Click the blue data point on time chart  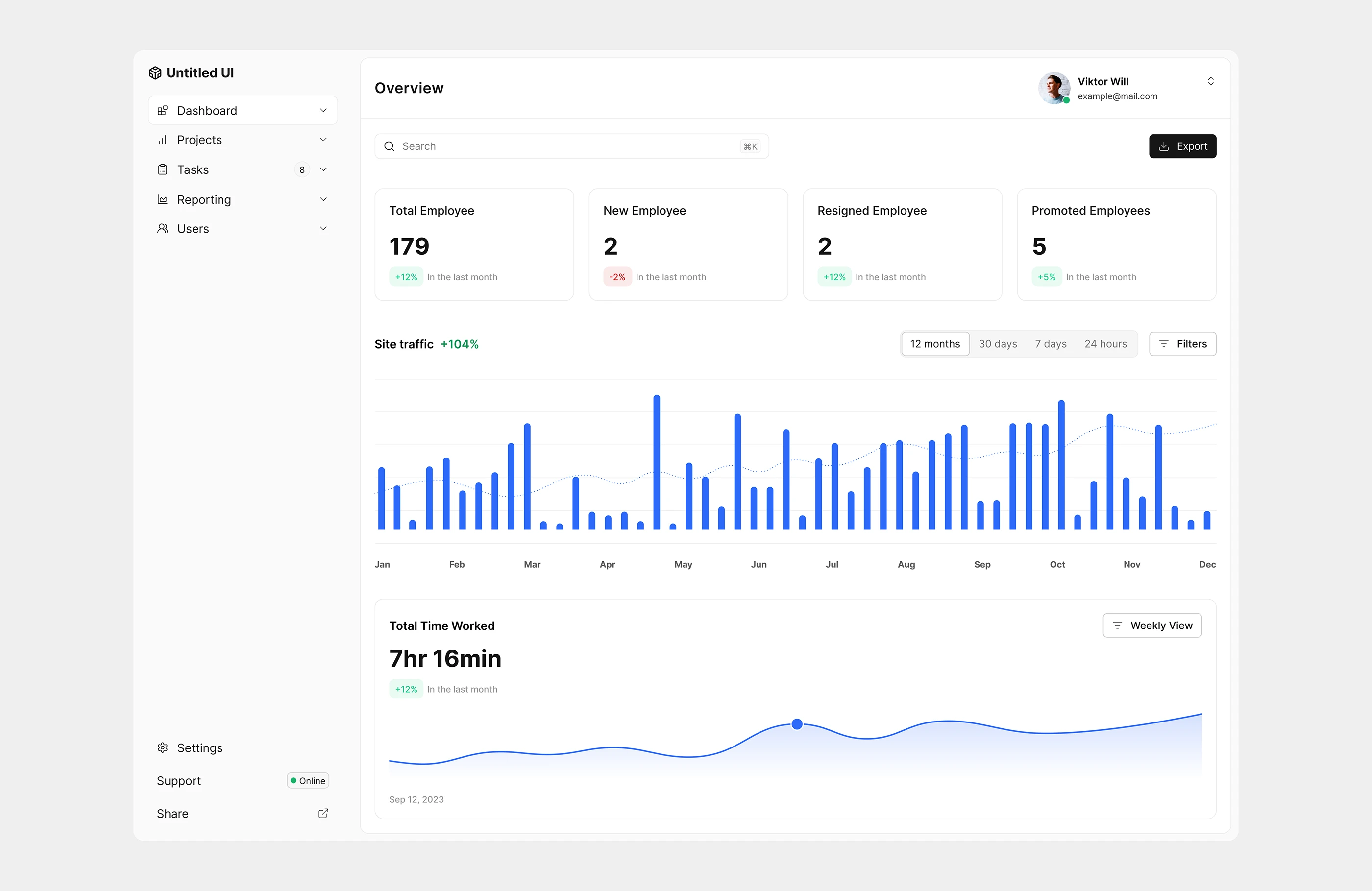[797, 724]
